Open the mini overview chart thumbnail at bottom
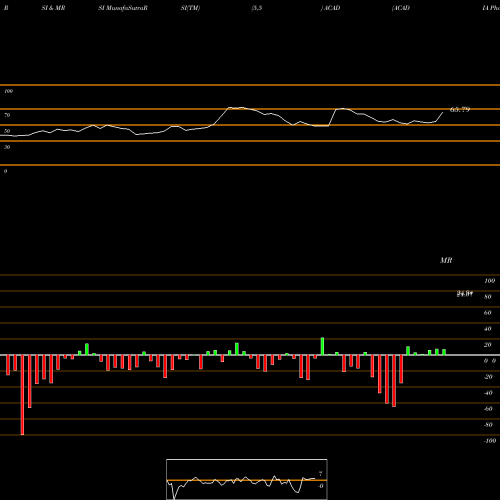The image size is (500, 500). [247, 479]
